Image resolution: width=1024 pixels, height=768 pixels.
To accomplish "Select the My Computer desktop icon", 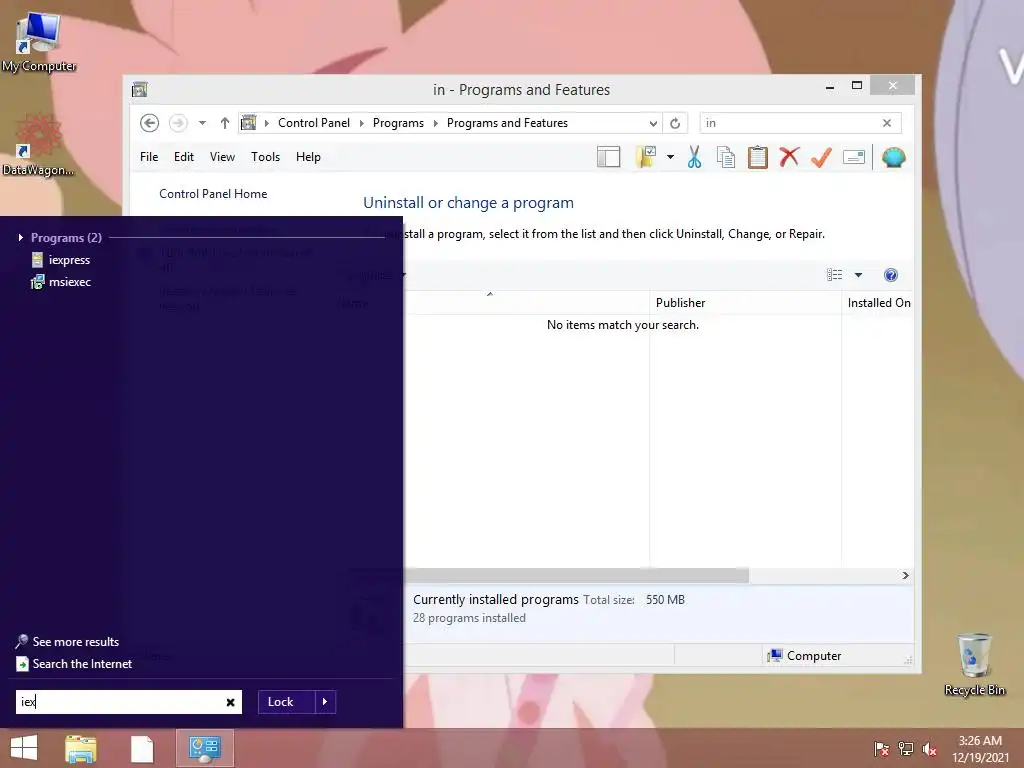I will click(39, 43).
